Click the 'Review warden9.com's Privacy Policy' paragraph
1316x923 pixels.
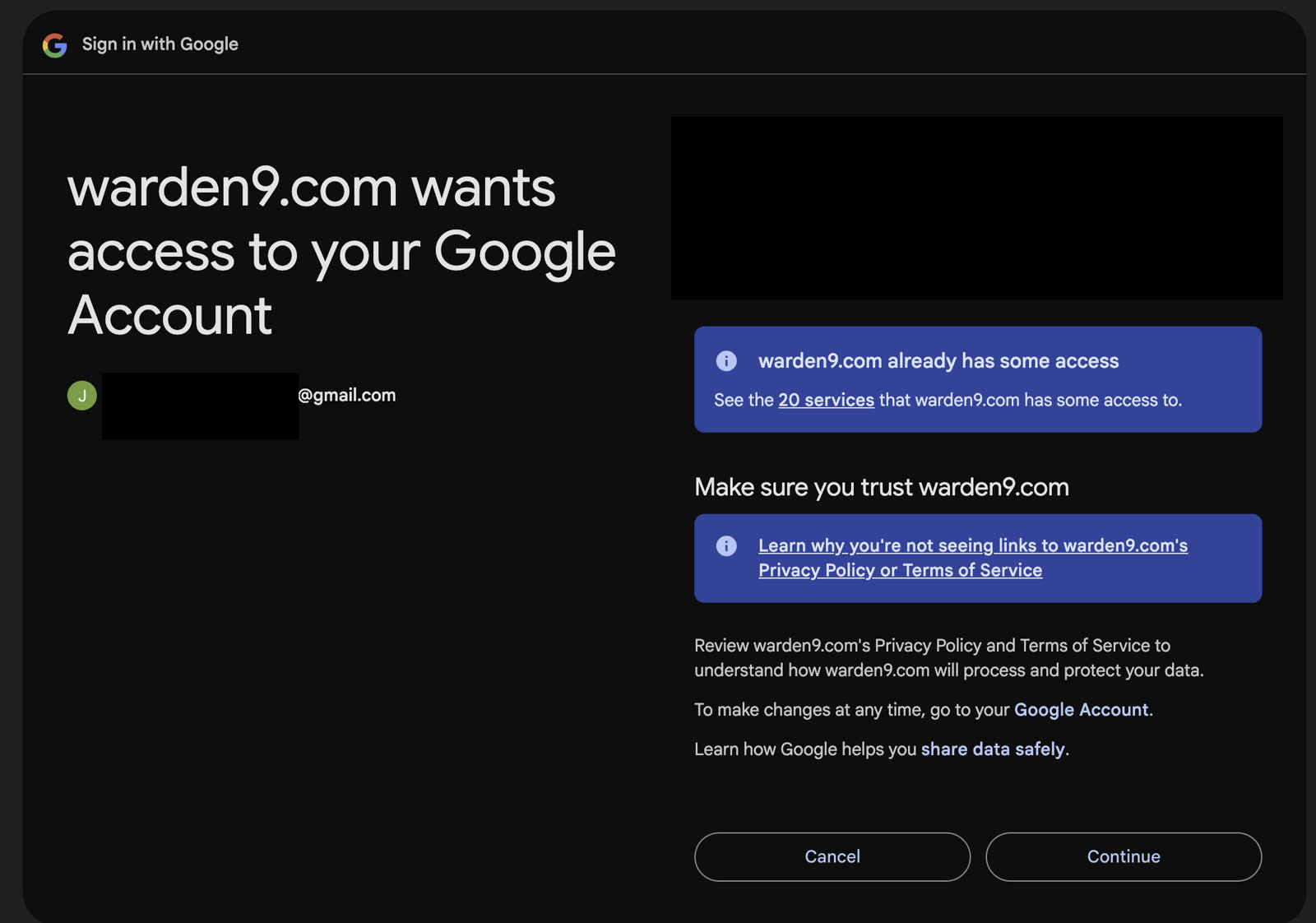(x=949, y=658)
